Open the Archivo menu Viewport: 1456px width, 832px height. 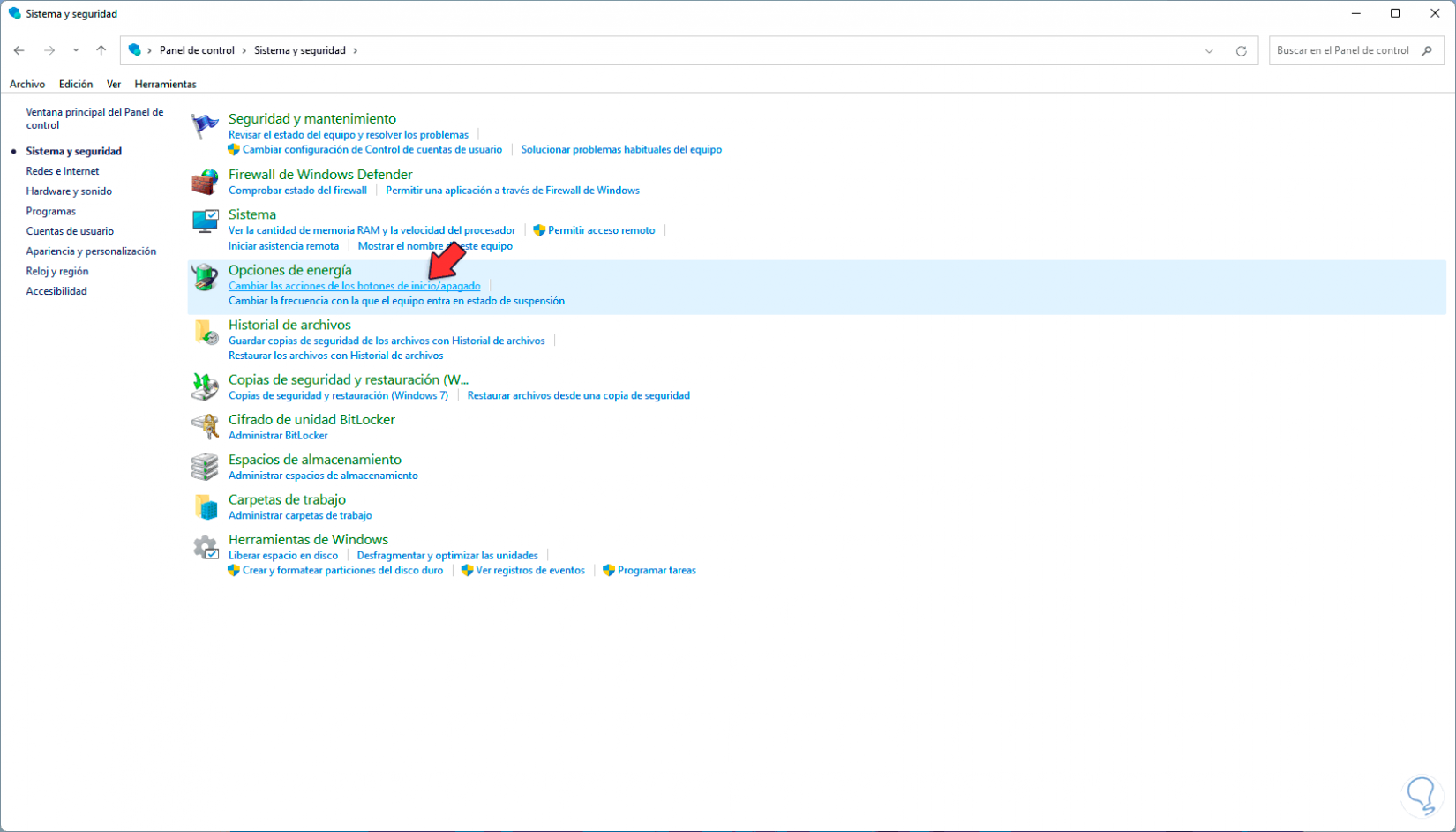click(27, 84)
